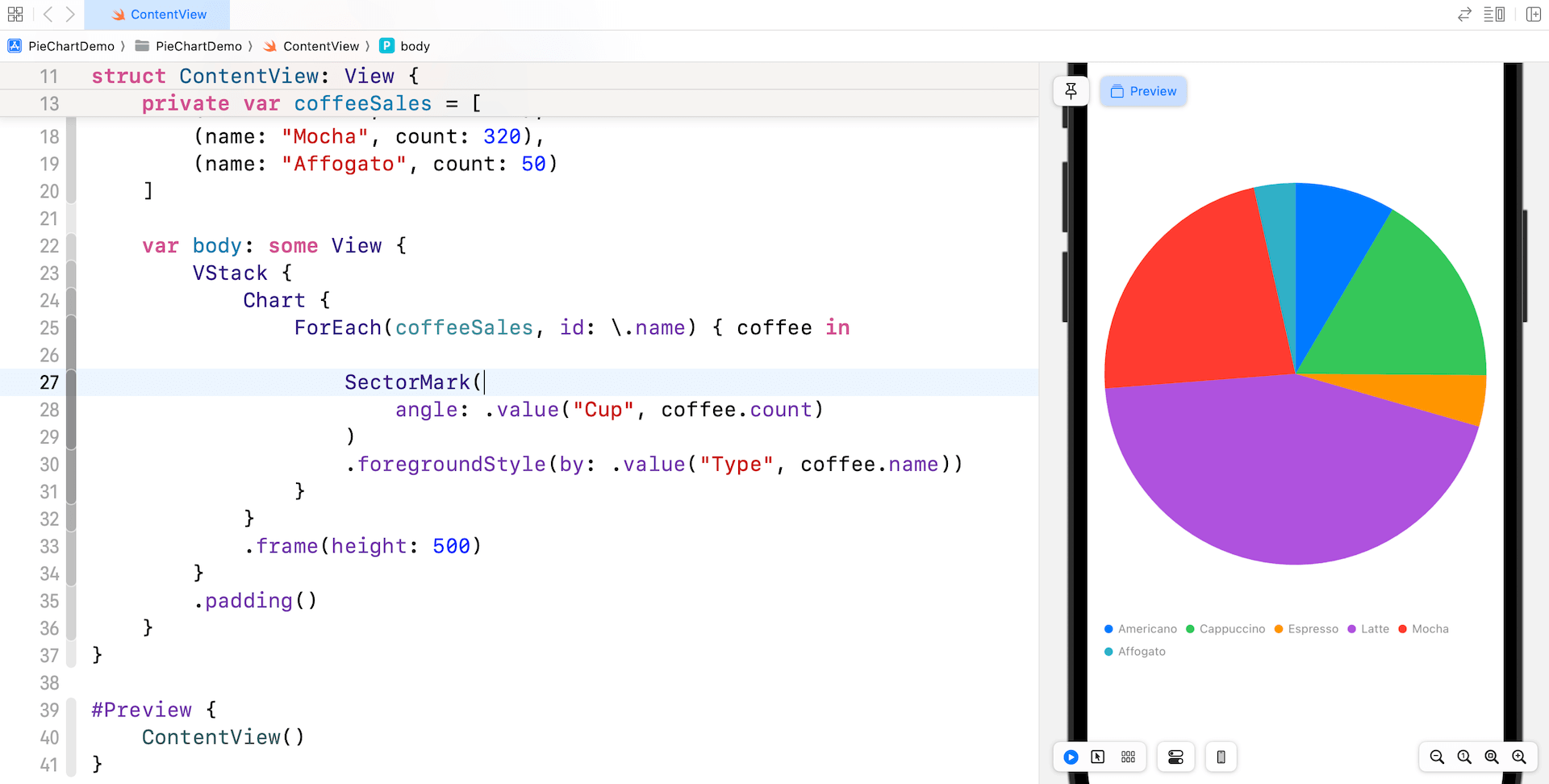The width and height of the screenshot is (1549, 784).
Task: Zoom out the preview canvas
Action: 1437,757
